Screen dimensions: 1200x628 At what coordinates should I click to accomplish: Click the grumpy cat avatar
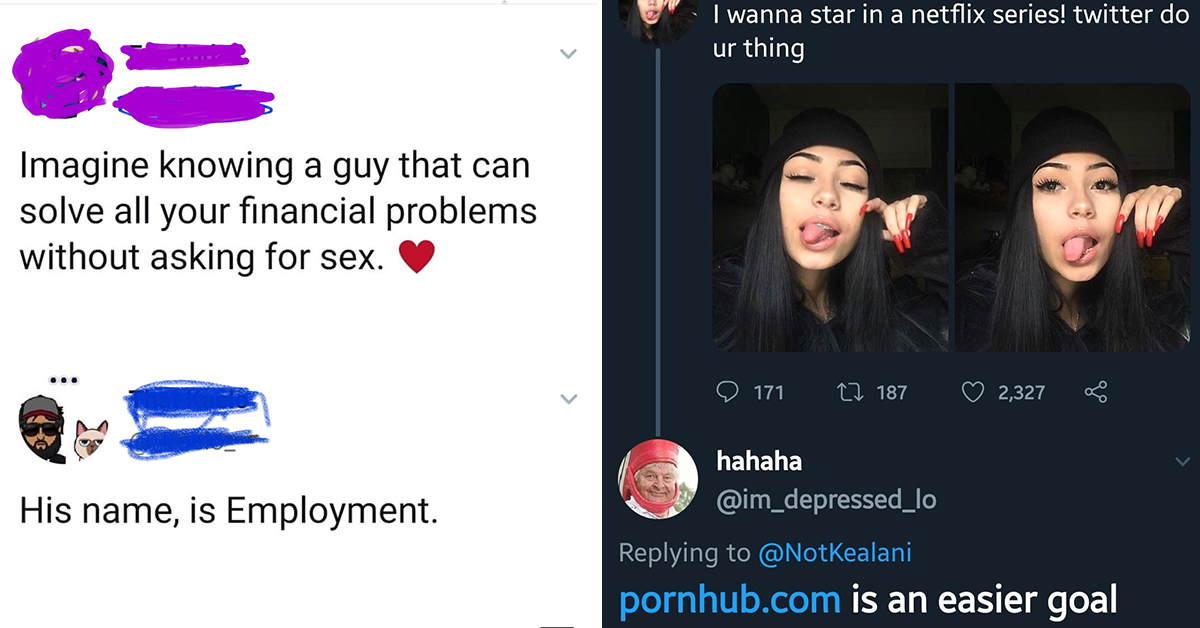91,439
